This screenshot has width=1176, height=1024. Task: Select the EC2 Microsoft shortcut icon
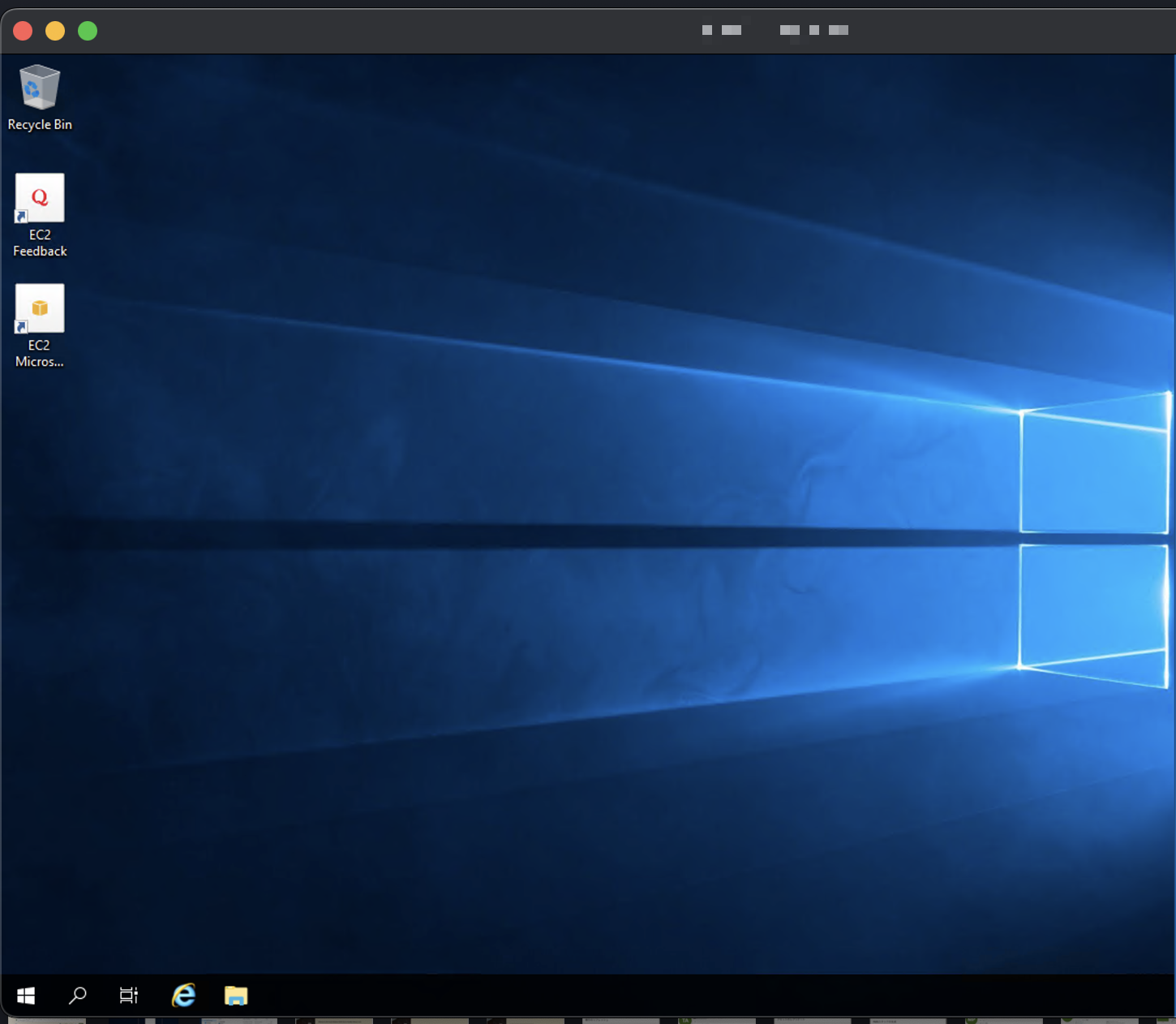tap(40, 308)
